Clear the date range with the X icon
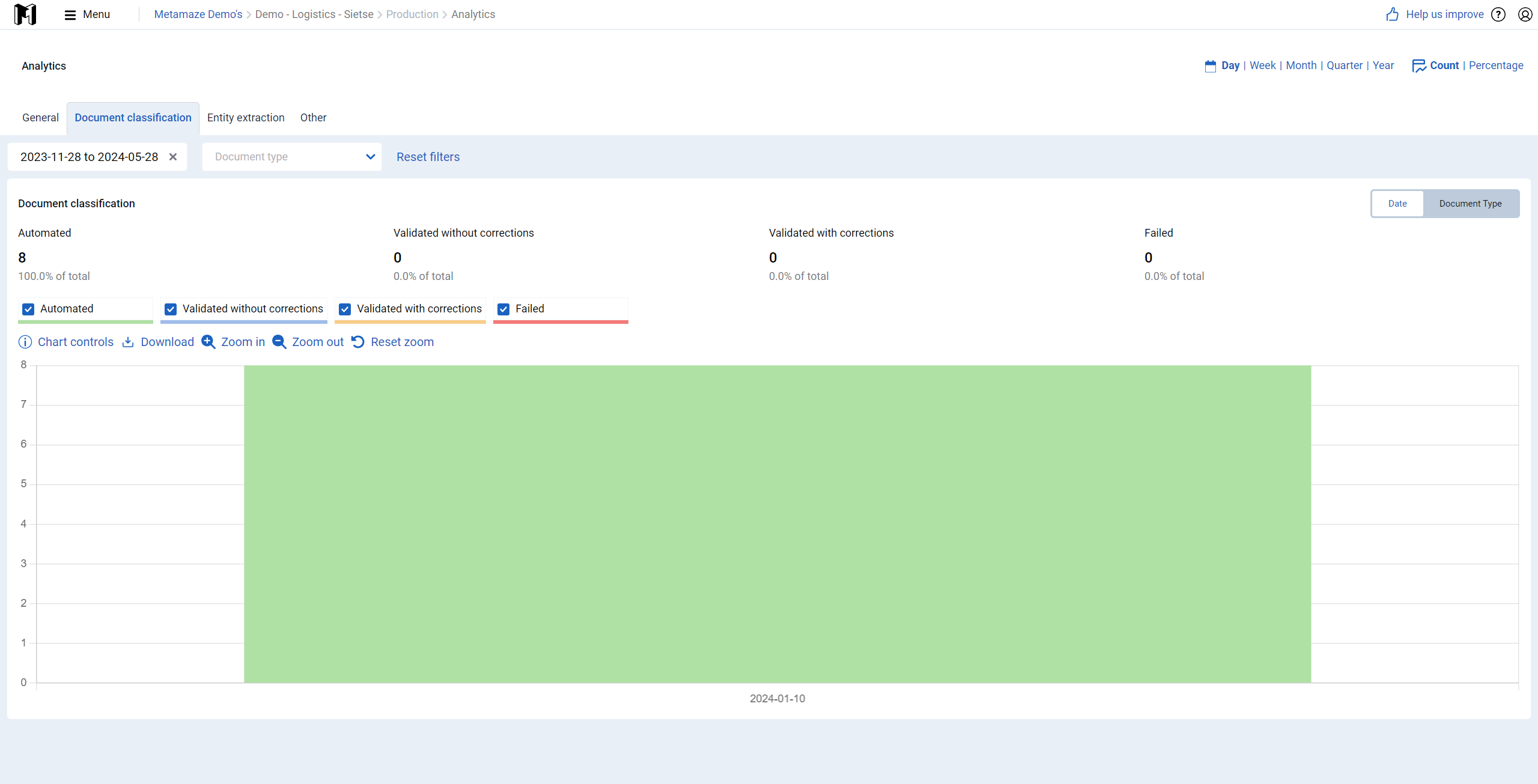This screenshot has width=1538, height=784. pyautogui.click(x=173, y=157)
